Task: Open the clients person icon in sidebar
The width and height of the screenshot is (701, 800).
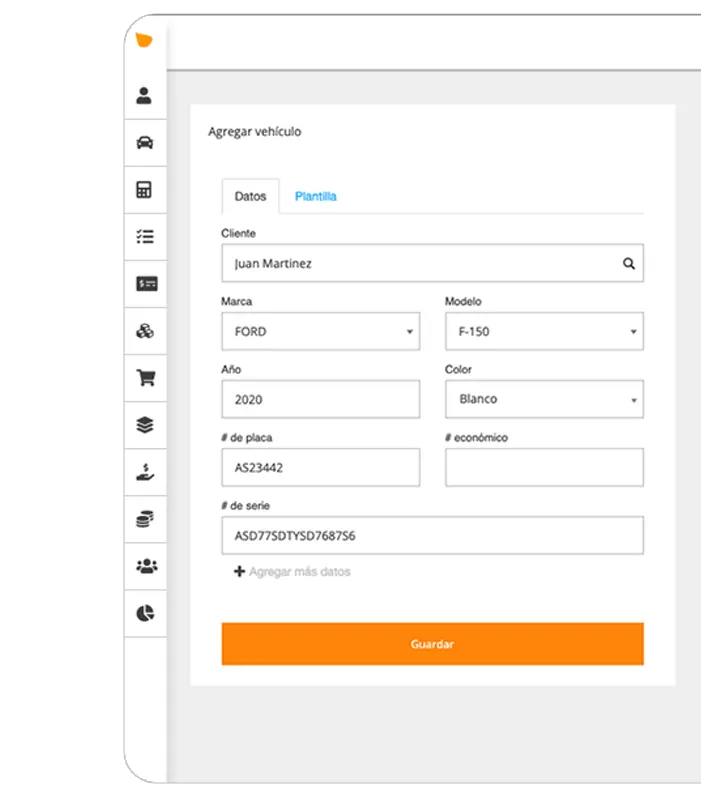Action: [144, 95]
